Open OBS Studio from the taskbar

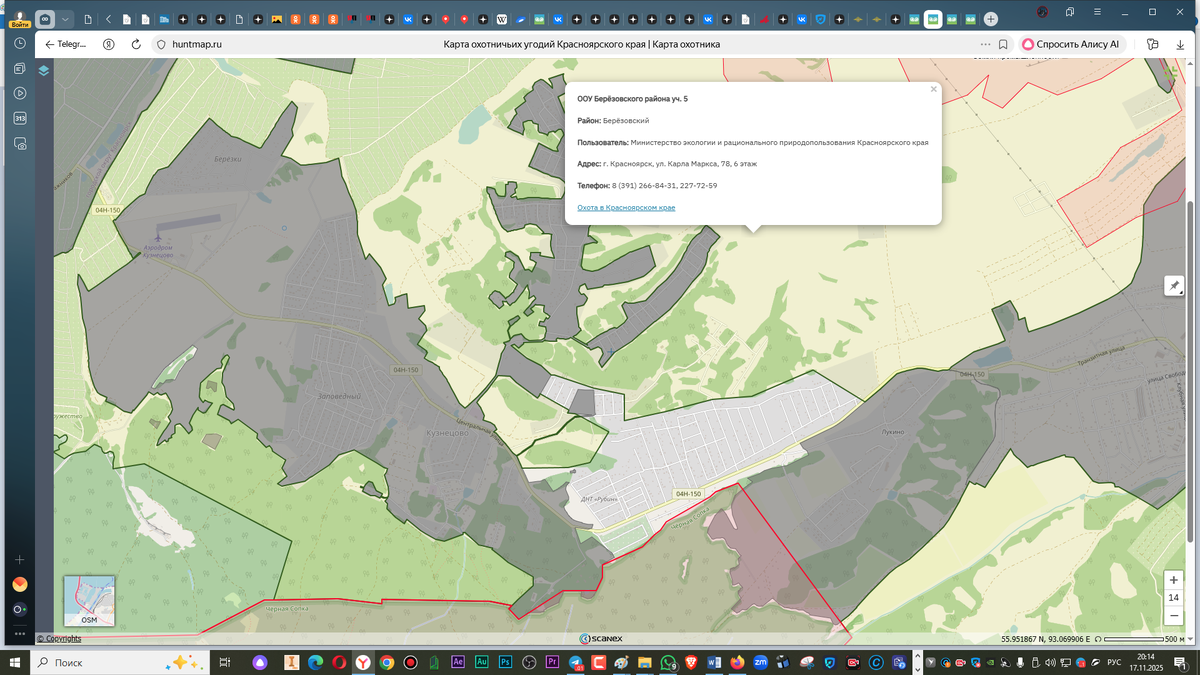click(x=529, y=662)
